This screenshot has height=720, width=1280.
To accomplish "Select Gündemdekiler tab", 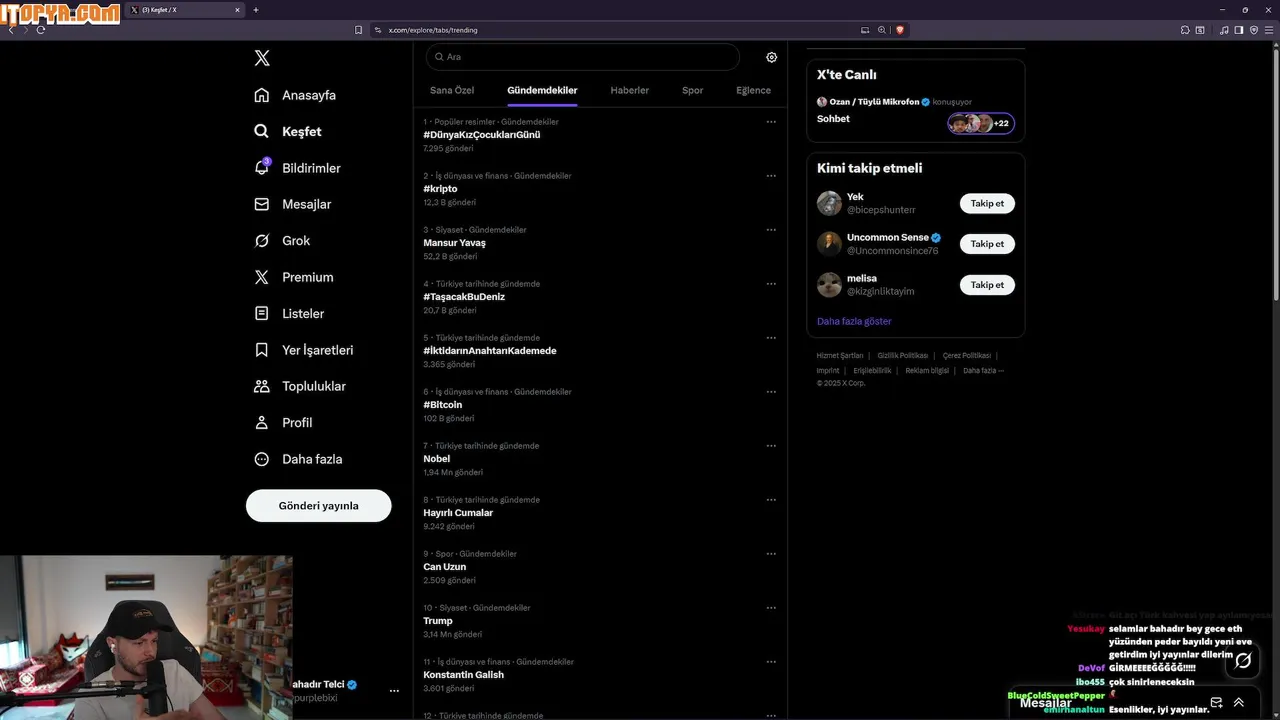I will click(x=542, y=90).
